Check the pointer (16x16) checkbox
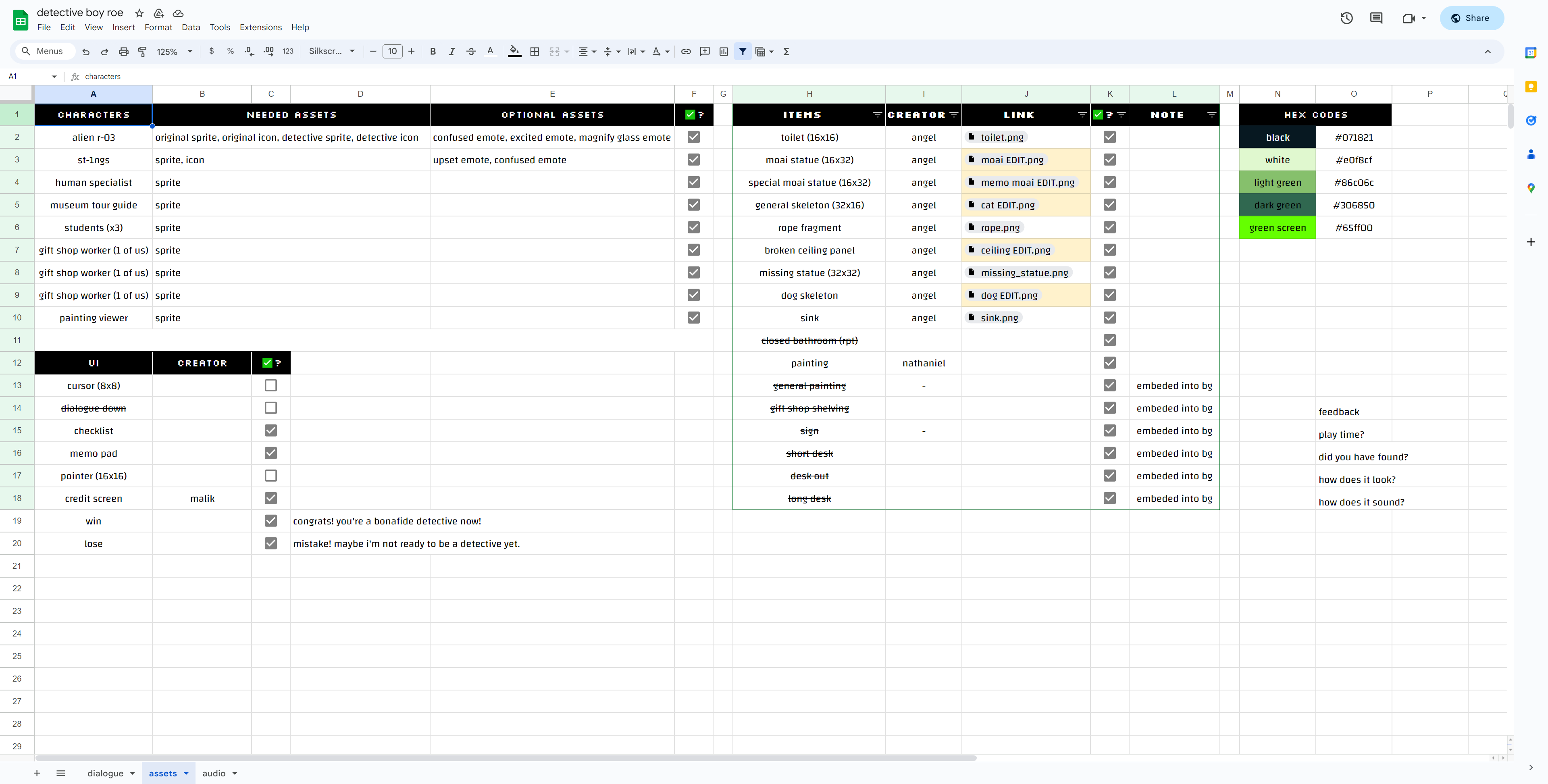 pyautogui.click(x=271, y=476)
